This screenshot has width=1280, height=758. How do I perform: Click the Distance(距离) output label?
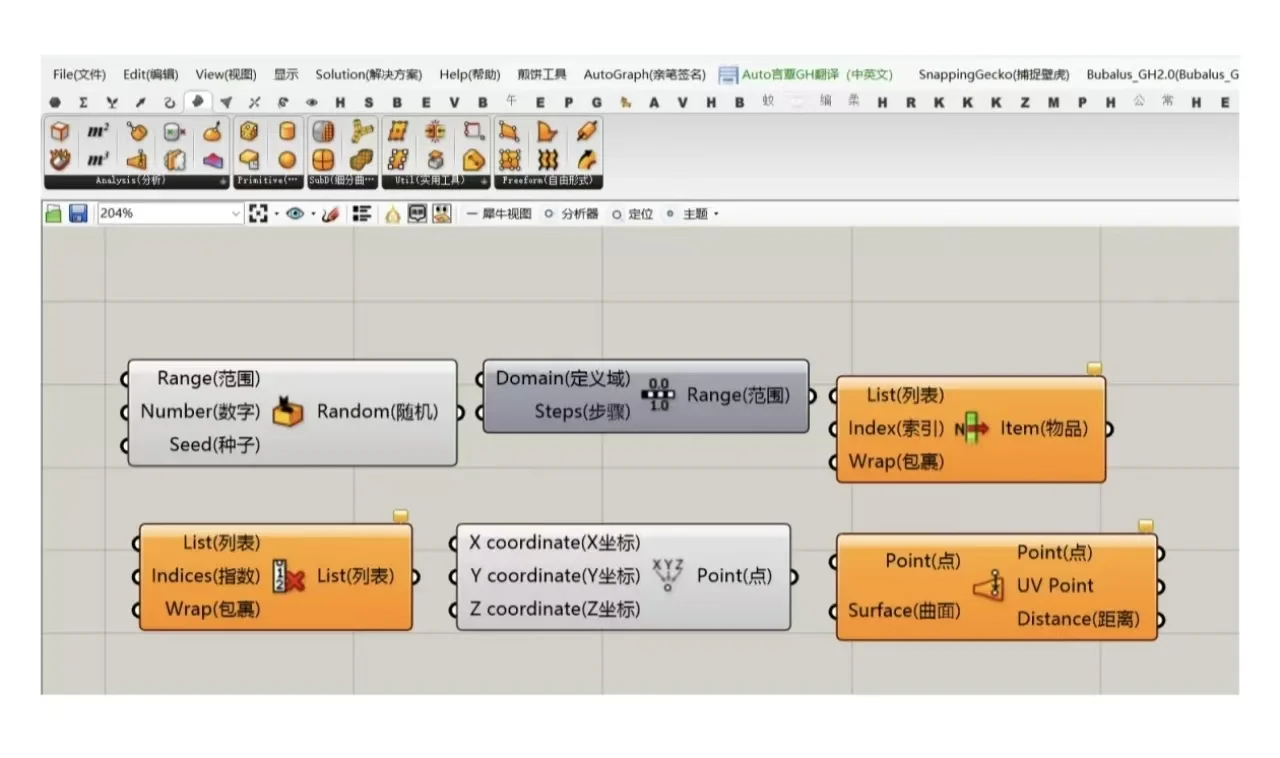pyautogui.click(x=1078, y=619)
